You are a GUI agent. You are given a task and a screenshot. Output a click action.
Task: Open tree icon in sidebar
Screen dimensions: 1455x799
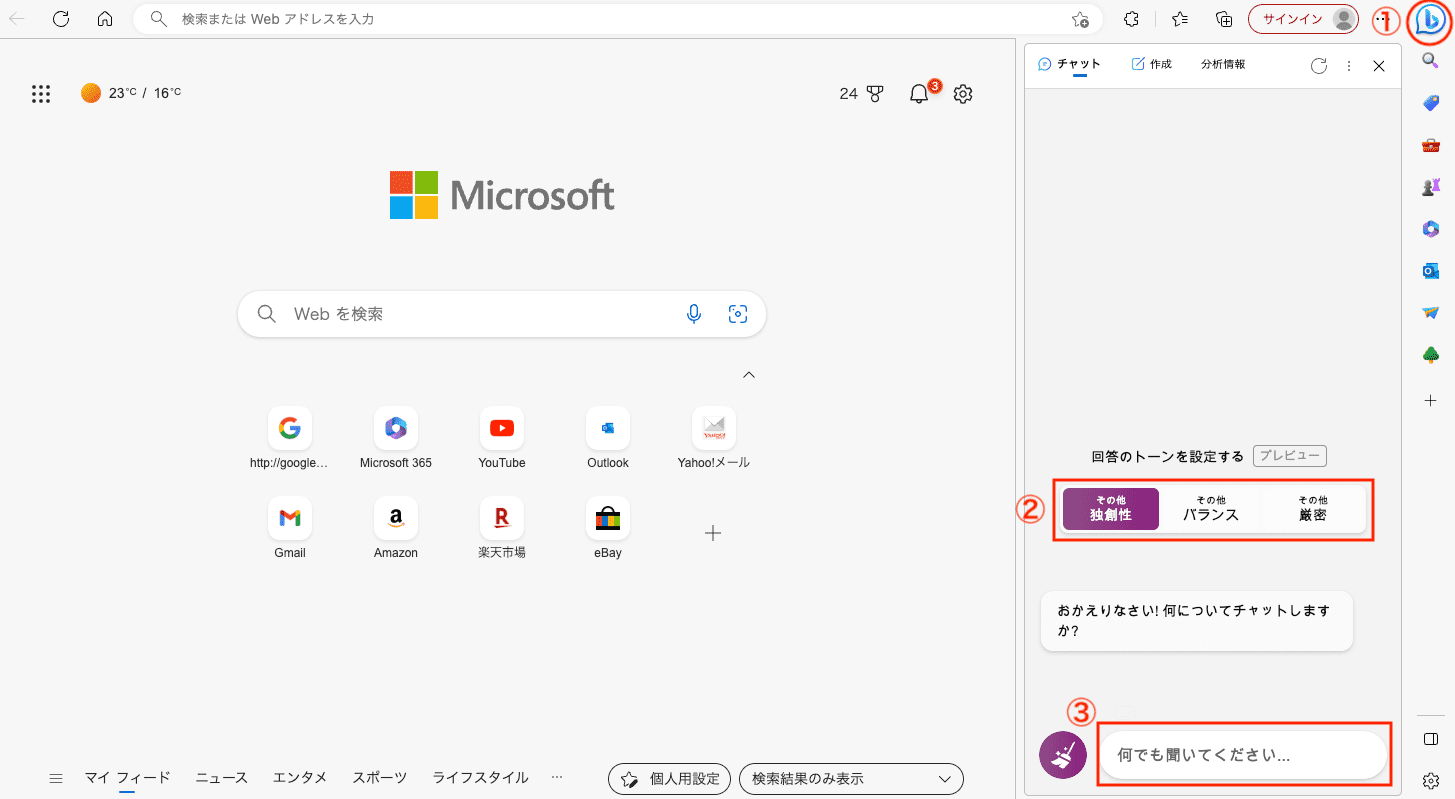click(x=1431, y=355)
